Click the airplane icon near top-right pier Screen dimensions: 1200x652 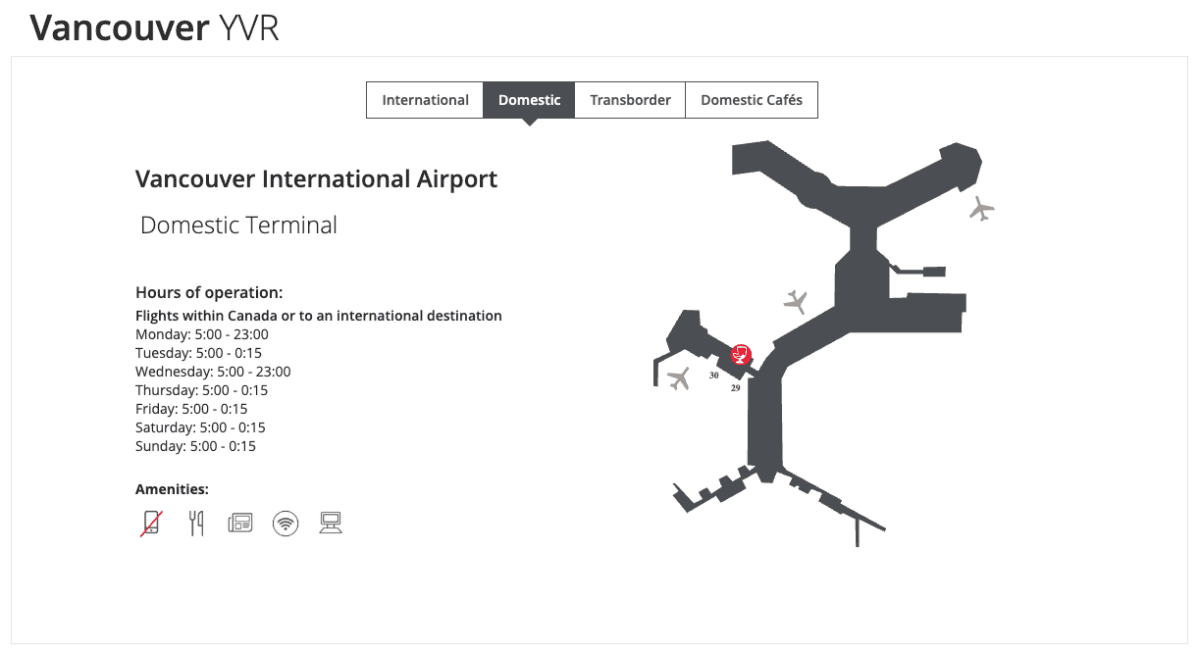click(x=982, y=209)
